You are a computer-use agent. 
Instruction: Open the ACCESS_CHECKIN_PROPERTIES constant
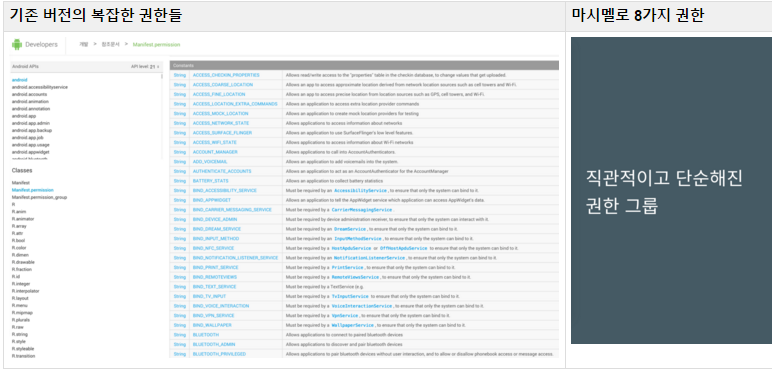(x=226, y=75)
